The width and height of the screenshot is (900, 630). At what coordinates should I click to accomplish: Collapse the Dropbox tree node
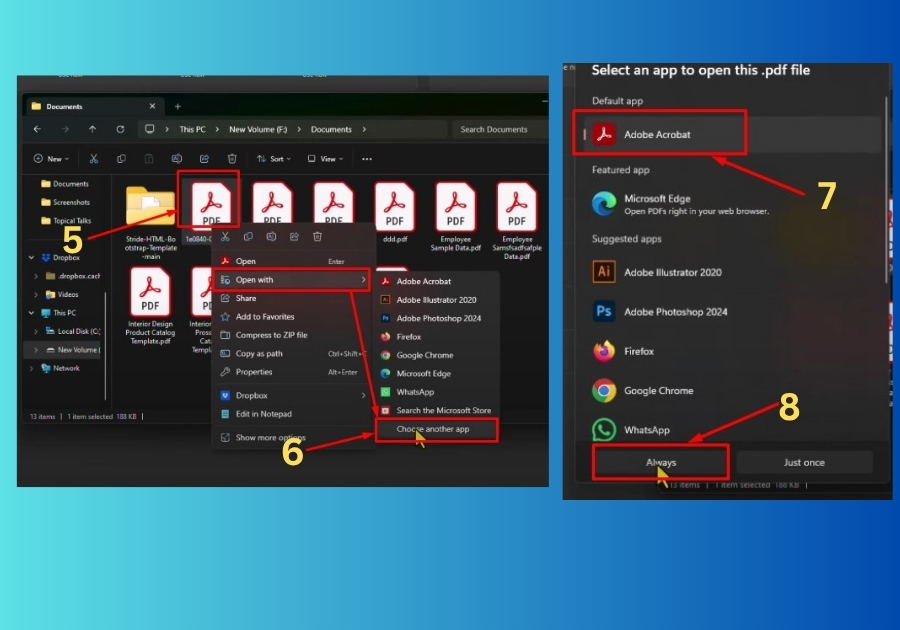(x=31, y=258)
